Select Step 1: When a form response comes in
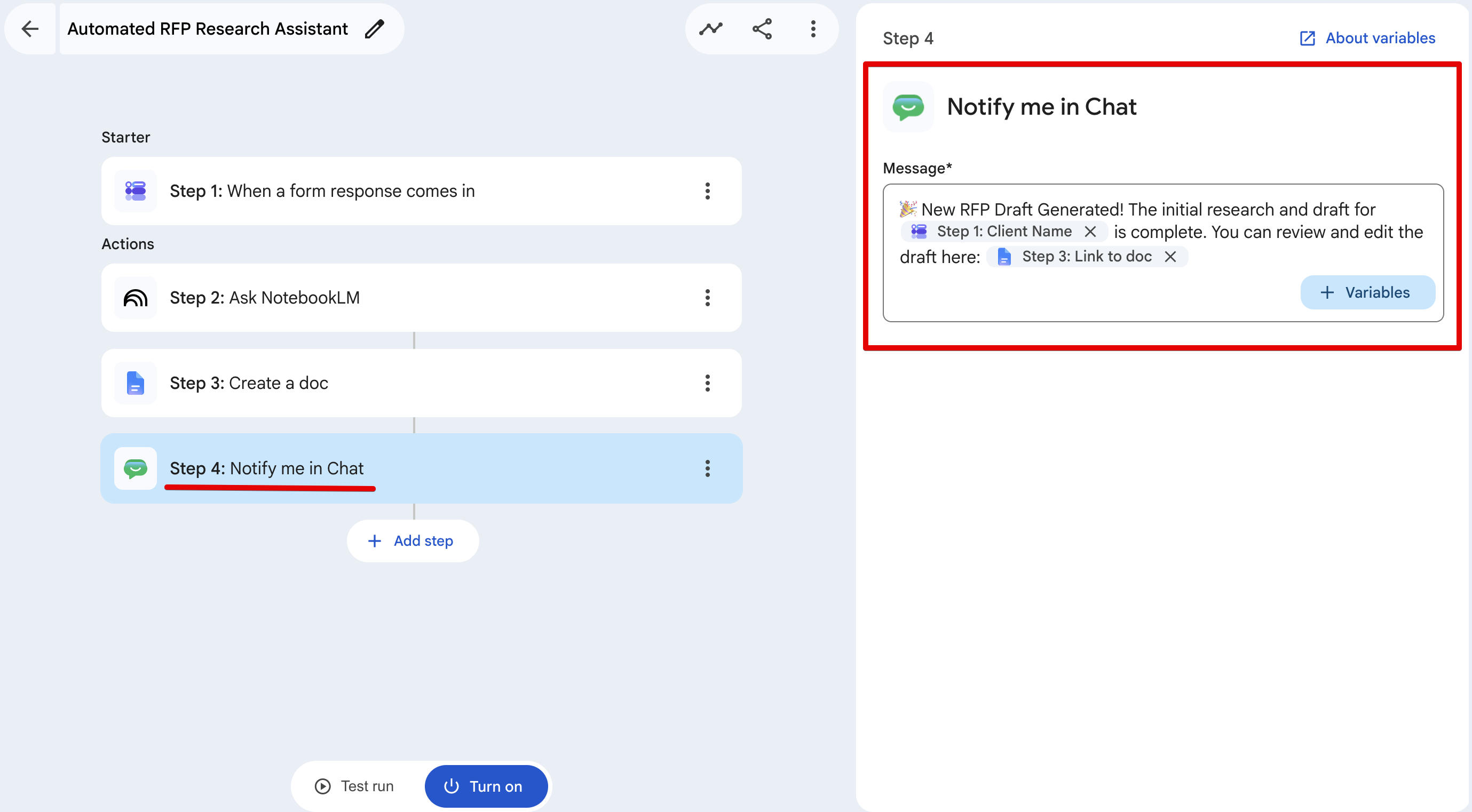This screenshot has width=1472, height=812. [x=421, y=190]
